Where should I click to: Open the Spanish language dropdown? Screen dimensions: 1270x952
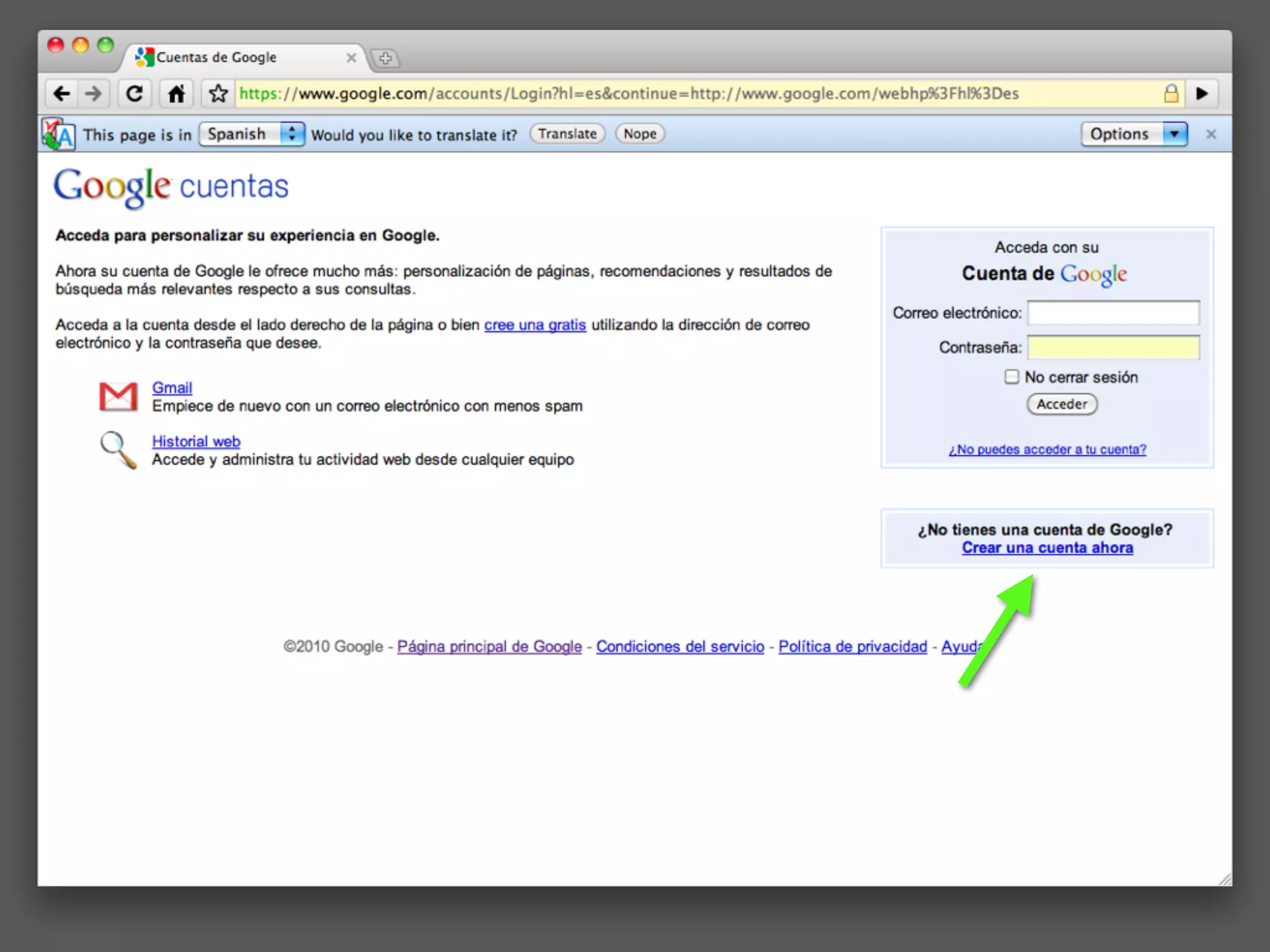pos(252,134)
